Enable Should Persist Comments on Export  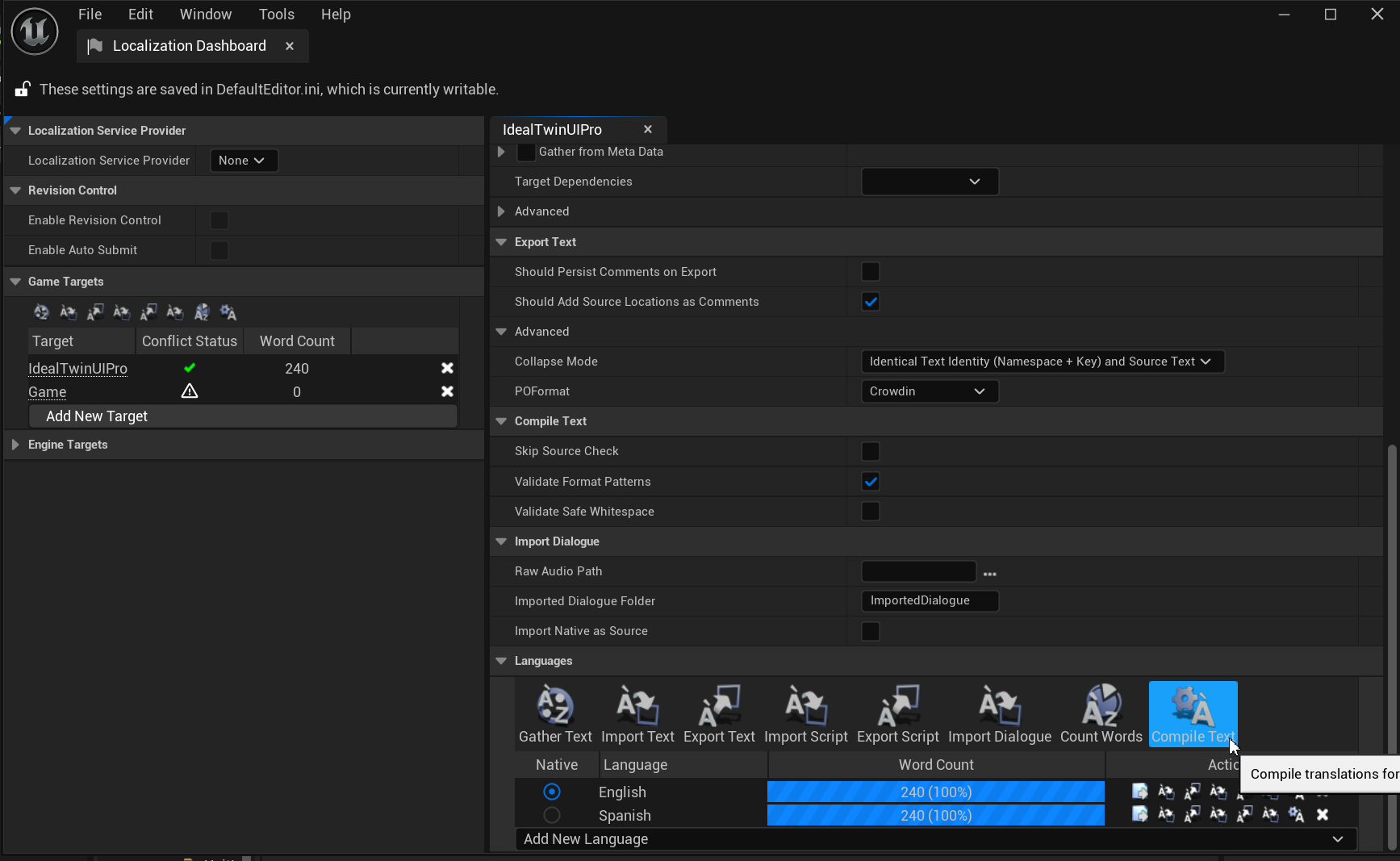871,272
